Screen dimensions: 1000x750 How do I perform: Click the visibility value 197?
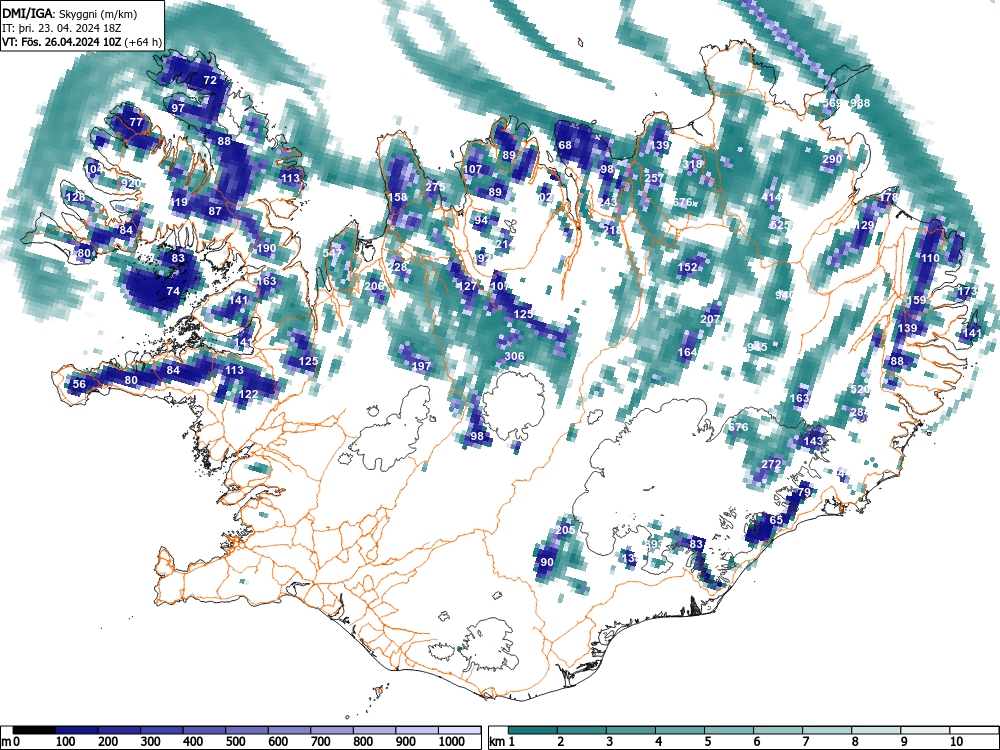(x=421, y=366)
